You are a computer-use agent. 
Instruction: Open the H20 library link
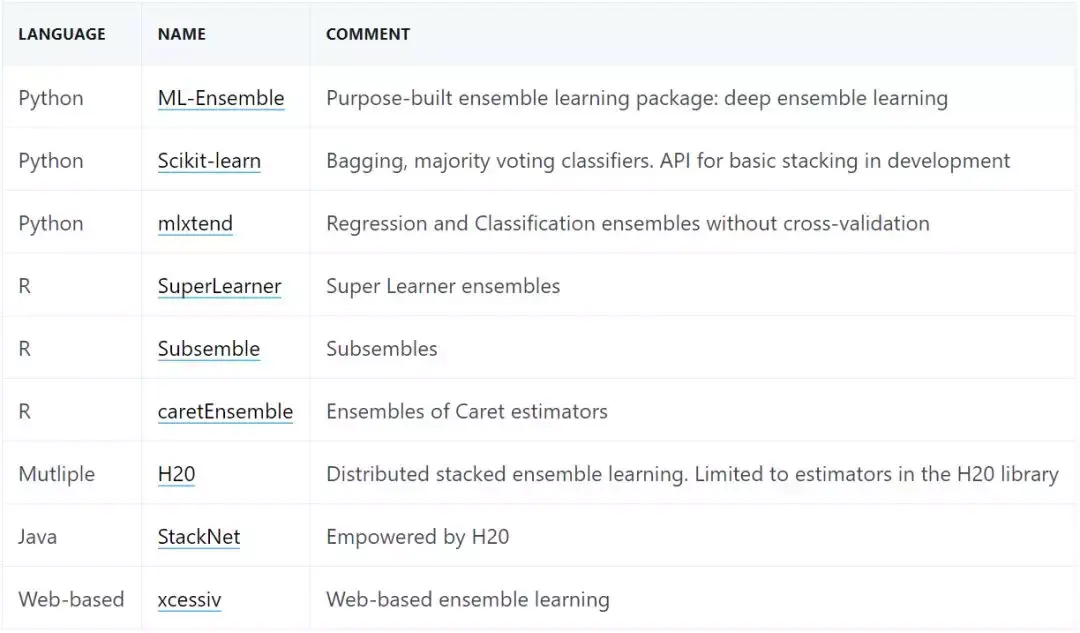pyautogui.click(x=176, y=474)
